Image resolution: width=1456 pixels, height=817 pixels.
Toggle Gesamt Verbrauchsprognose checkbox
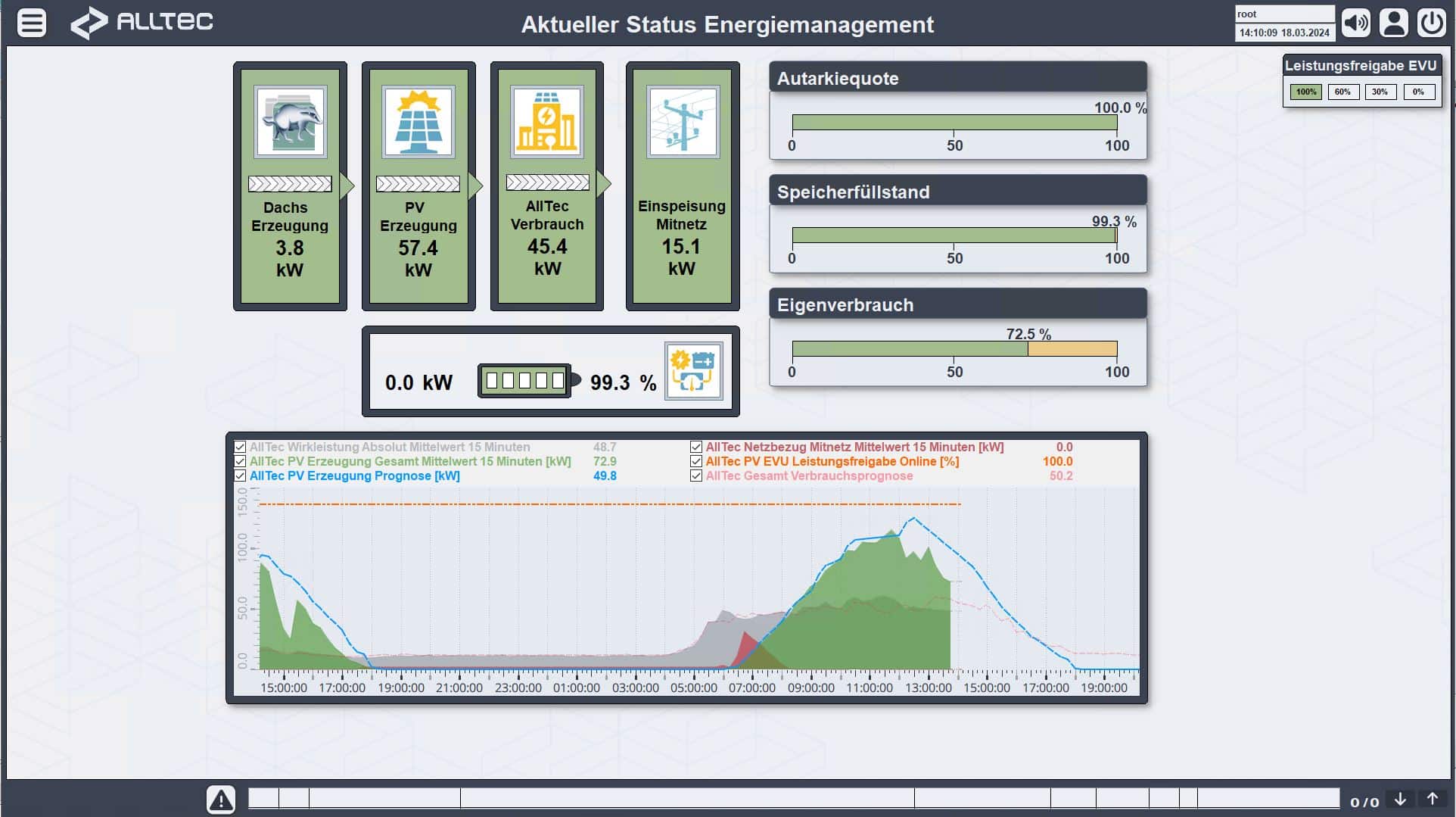pyautogui.click(x=696, y=476)
